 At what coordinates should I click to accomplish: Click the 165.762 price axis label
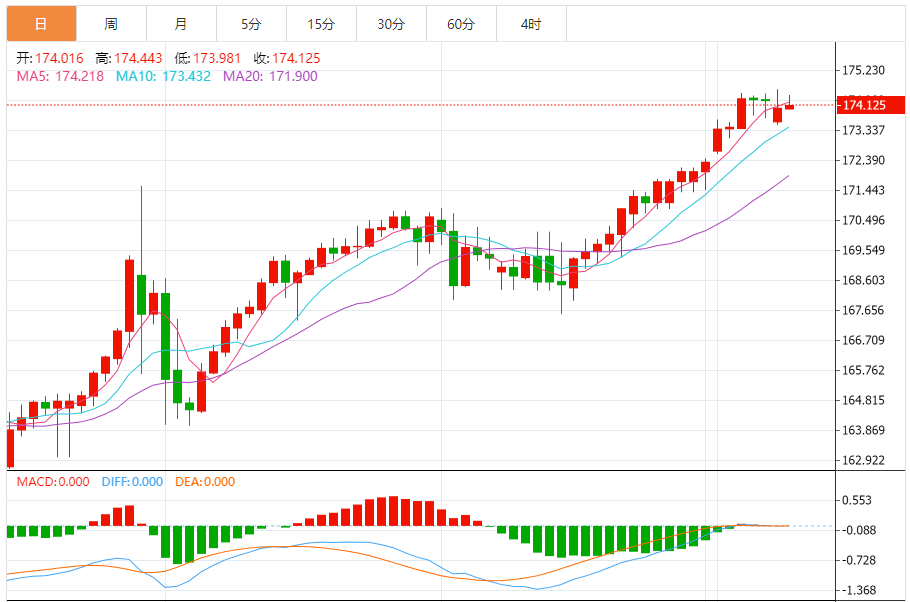(x=864, y=370)
